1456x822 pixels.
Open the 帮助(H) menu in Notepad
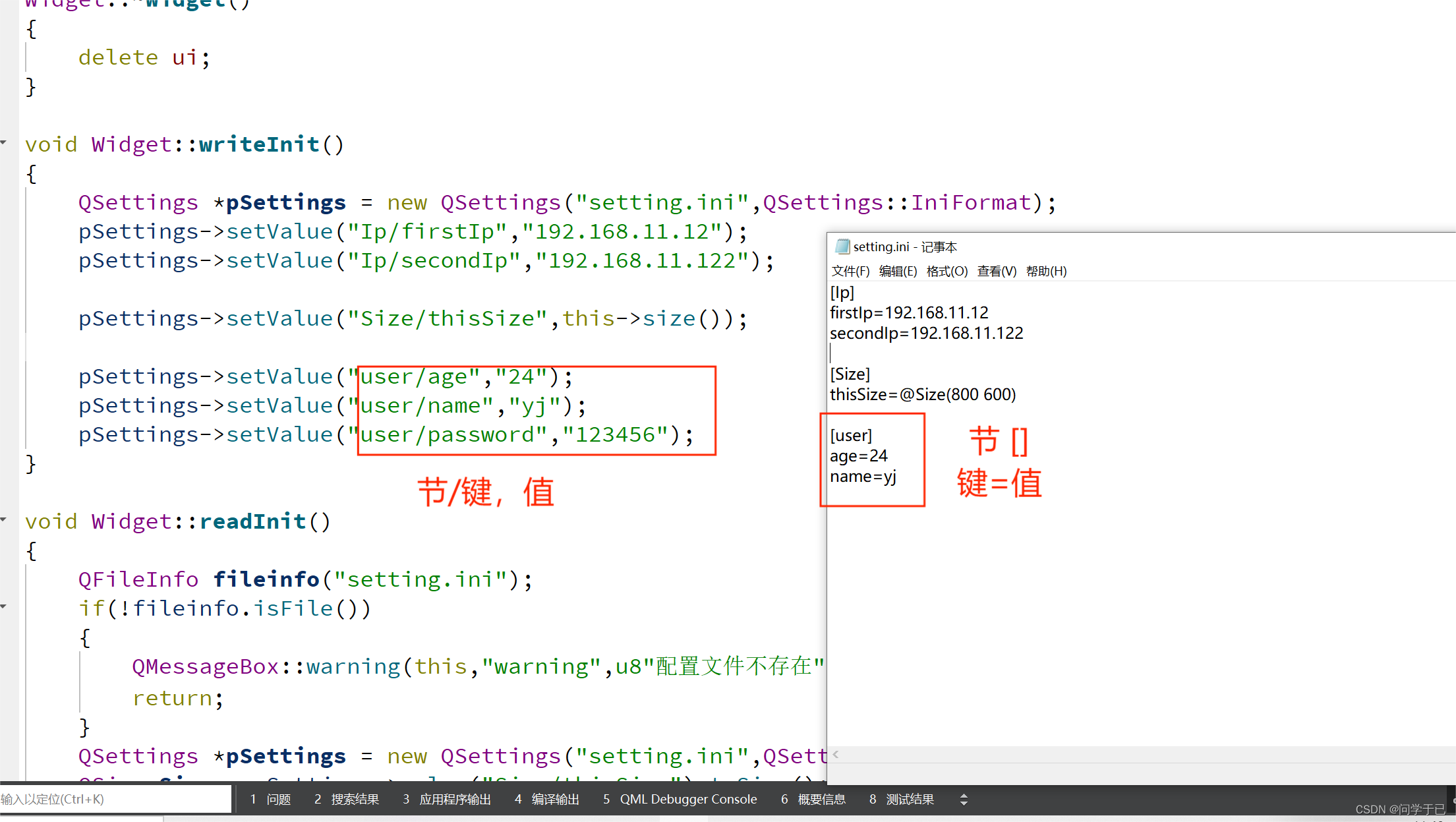pyautogui.click(x=1047, y=271)
